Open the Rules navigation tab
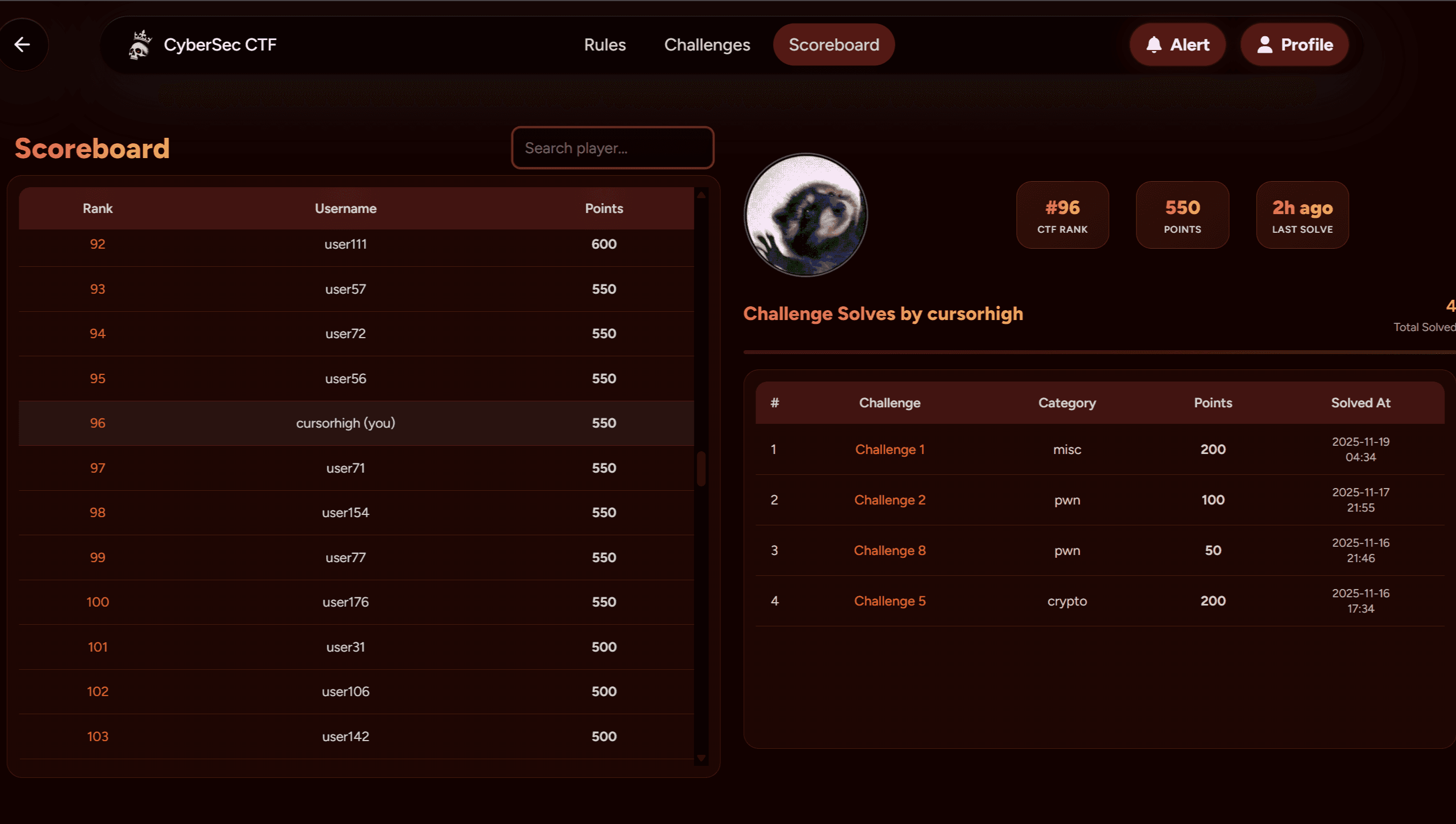This screenshot has width=1456, height=824. tap(604, 44)
